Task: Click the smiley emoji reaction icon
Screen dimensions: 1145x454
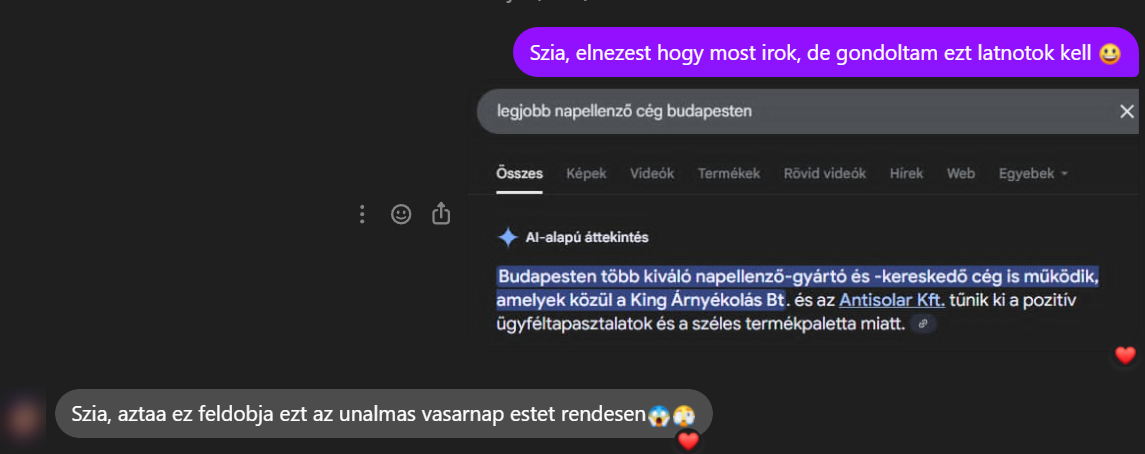Action: coord(401,214)
